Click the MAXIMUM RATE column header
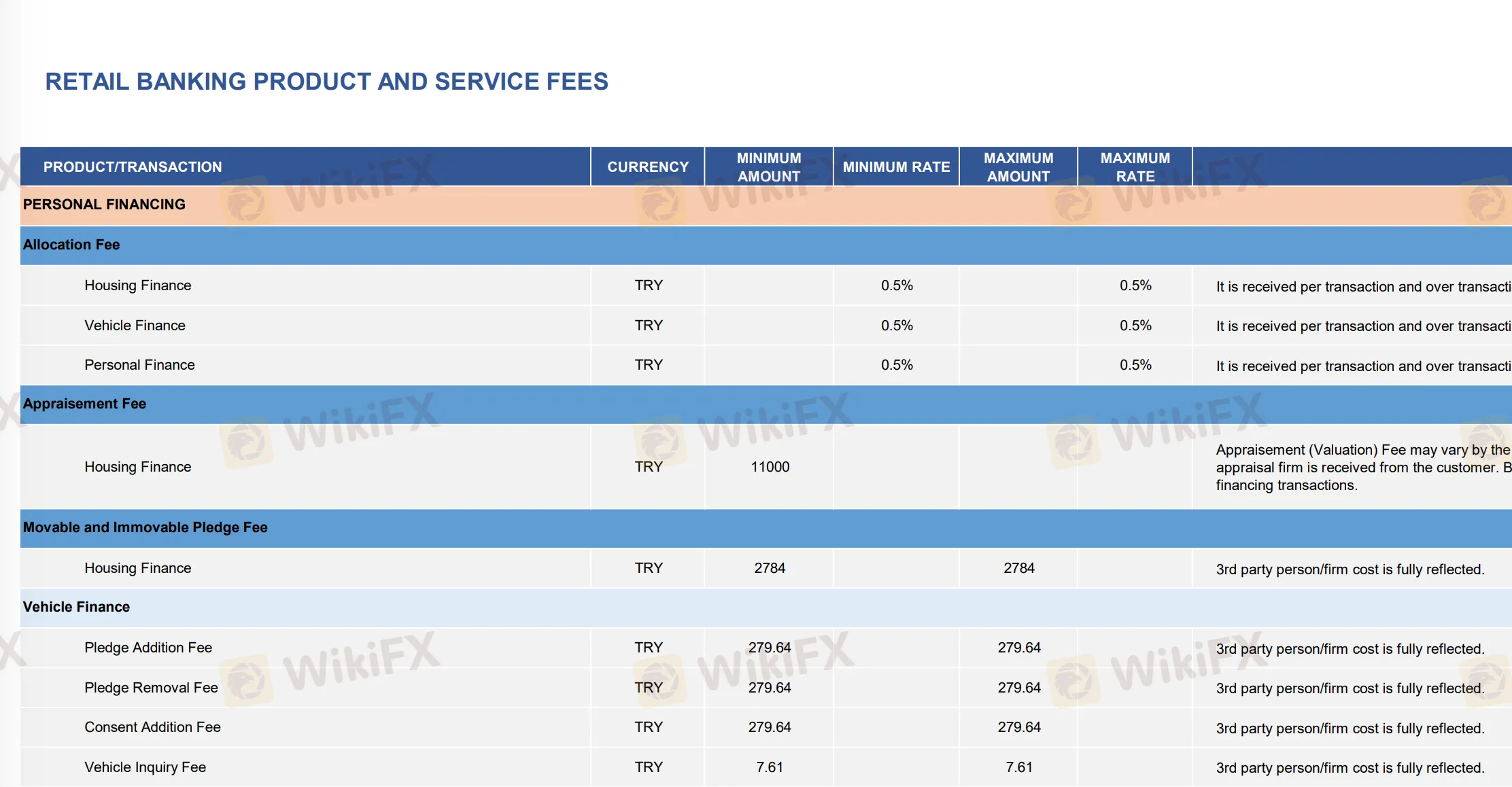The height and width of the screenshot is (787, 1512). tap(1134, 167)
